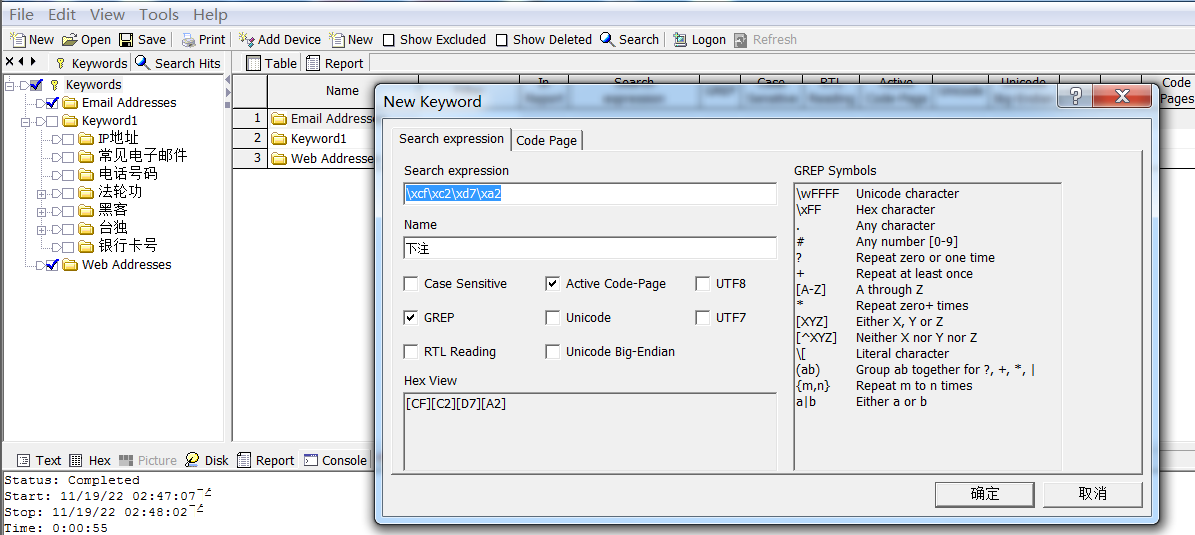
Task: Select the IP地址 tree folder
Action: pyautogui.click(x=118, y=139)
